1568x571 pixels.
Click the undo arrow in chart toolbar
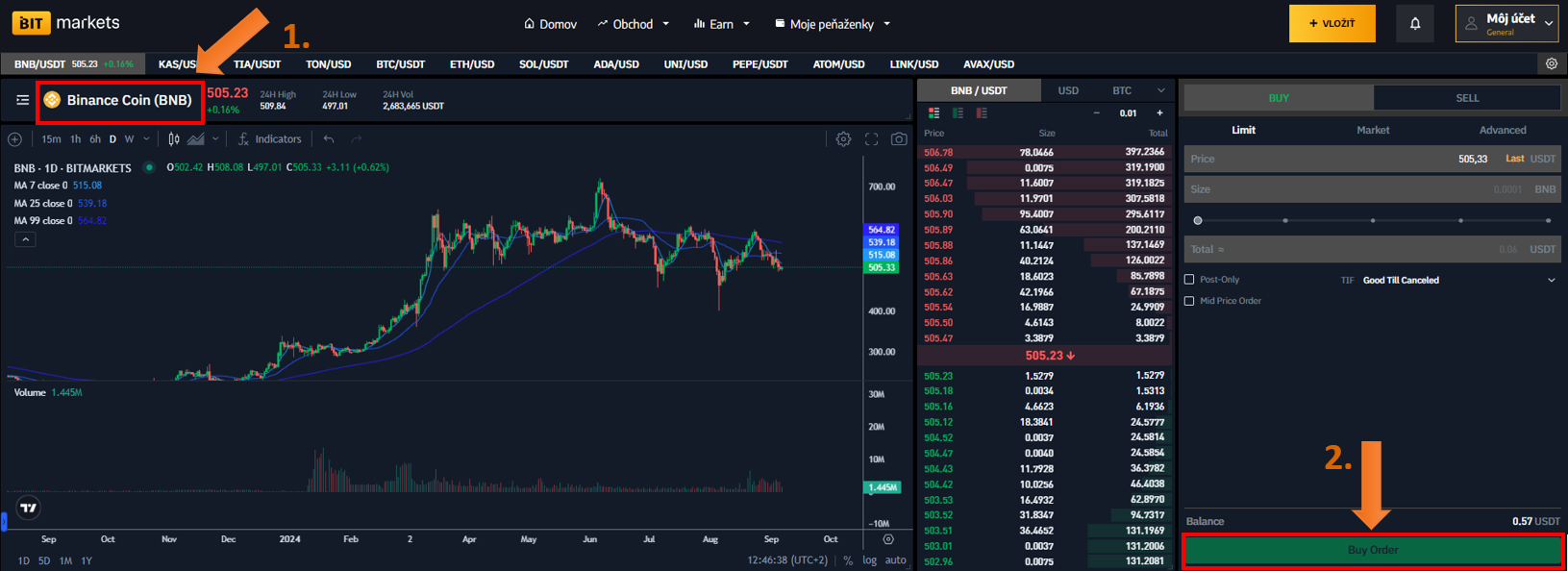tap(329, 139)
